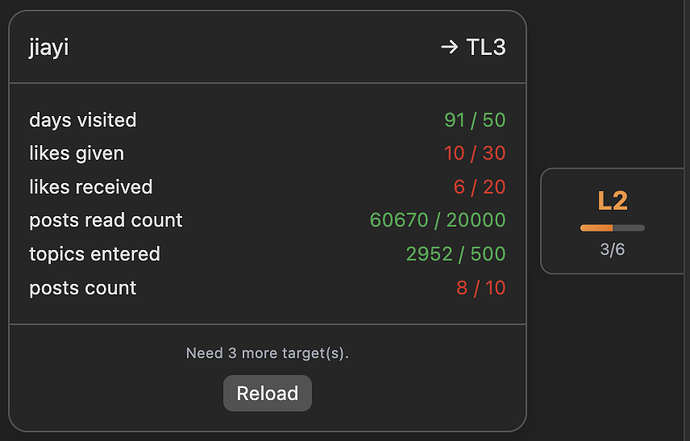This screenshot has height=441, width=690.
Task: Select the 91 / 50 value
Action: pos(475,120)
